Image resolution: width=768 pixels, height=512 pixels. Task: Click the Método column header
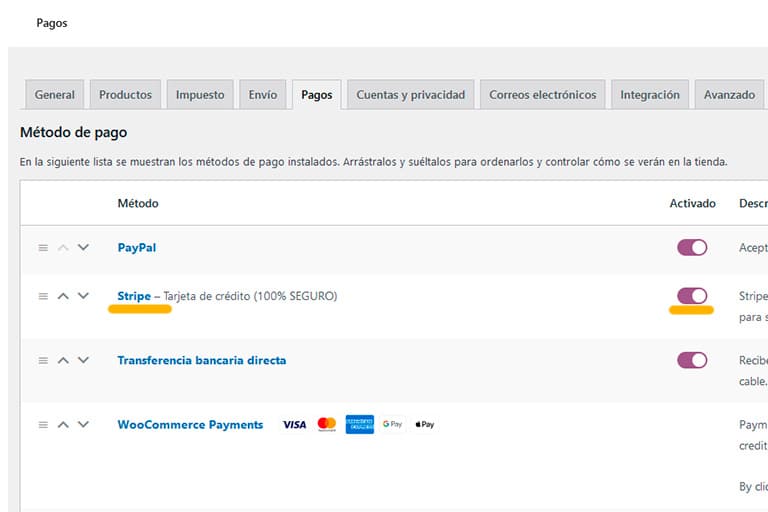coord(138,203)
